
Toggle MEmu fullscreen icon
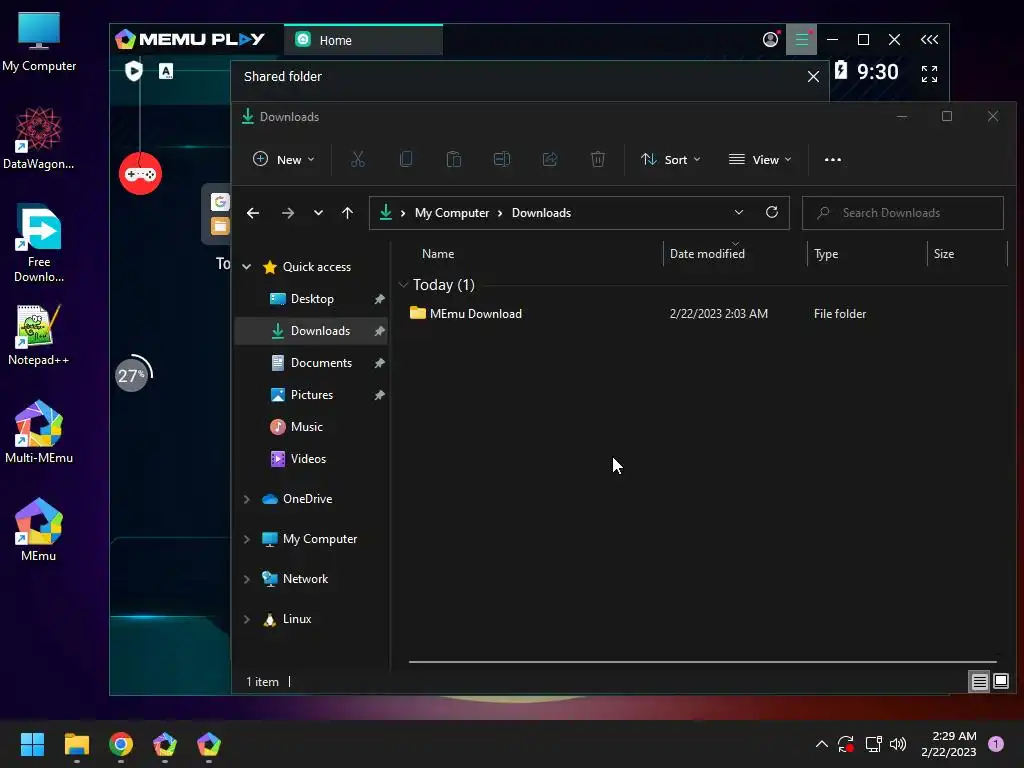click(x=929, y=74)
